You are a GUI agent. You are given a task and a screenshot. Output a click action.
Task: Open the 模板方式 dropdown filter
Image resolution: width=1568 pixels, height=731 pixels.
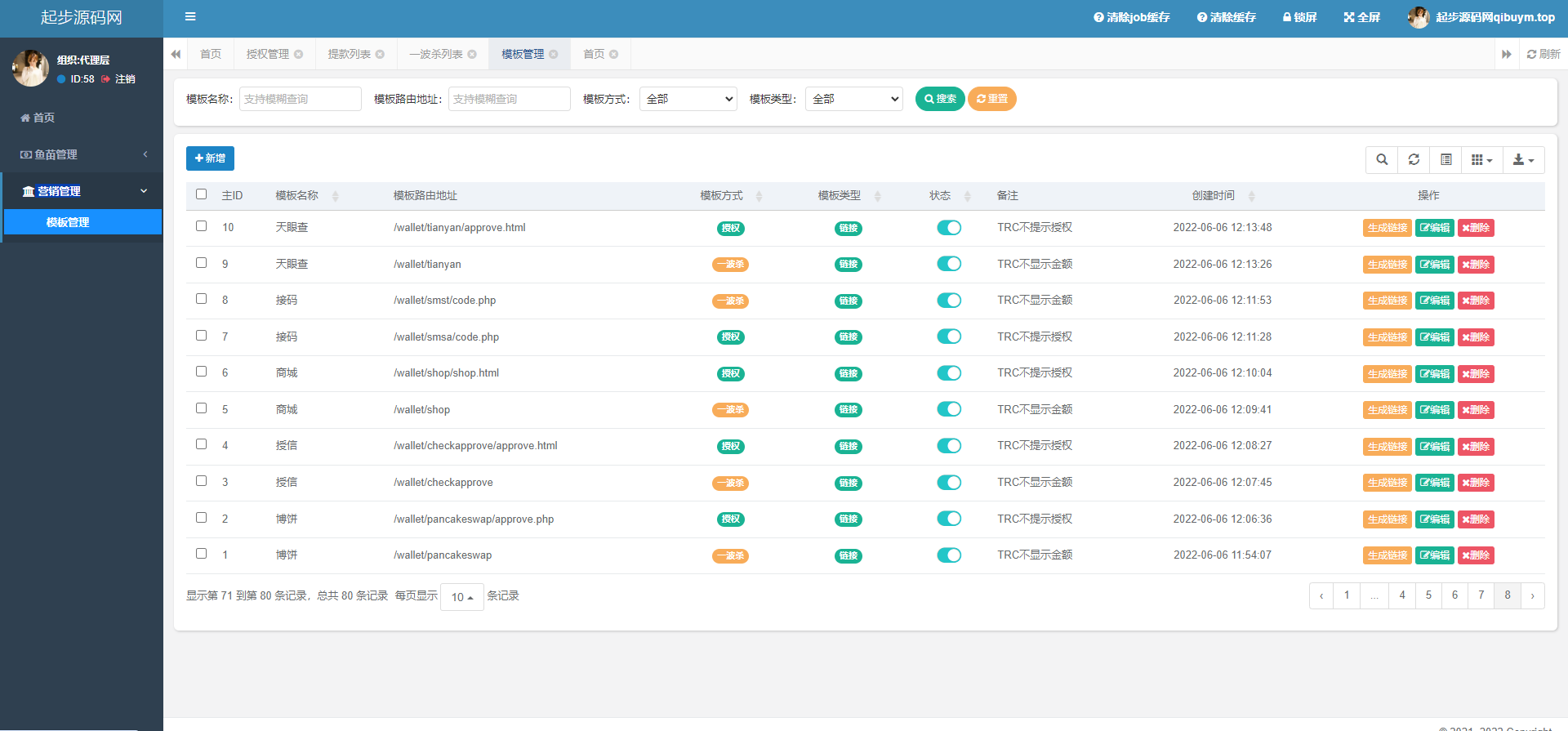[x=688, y=99]
